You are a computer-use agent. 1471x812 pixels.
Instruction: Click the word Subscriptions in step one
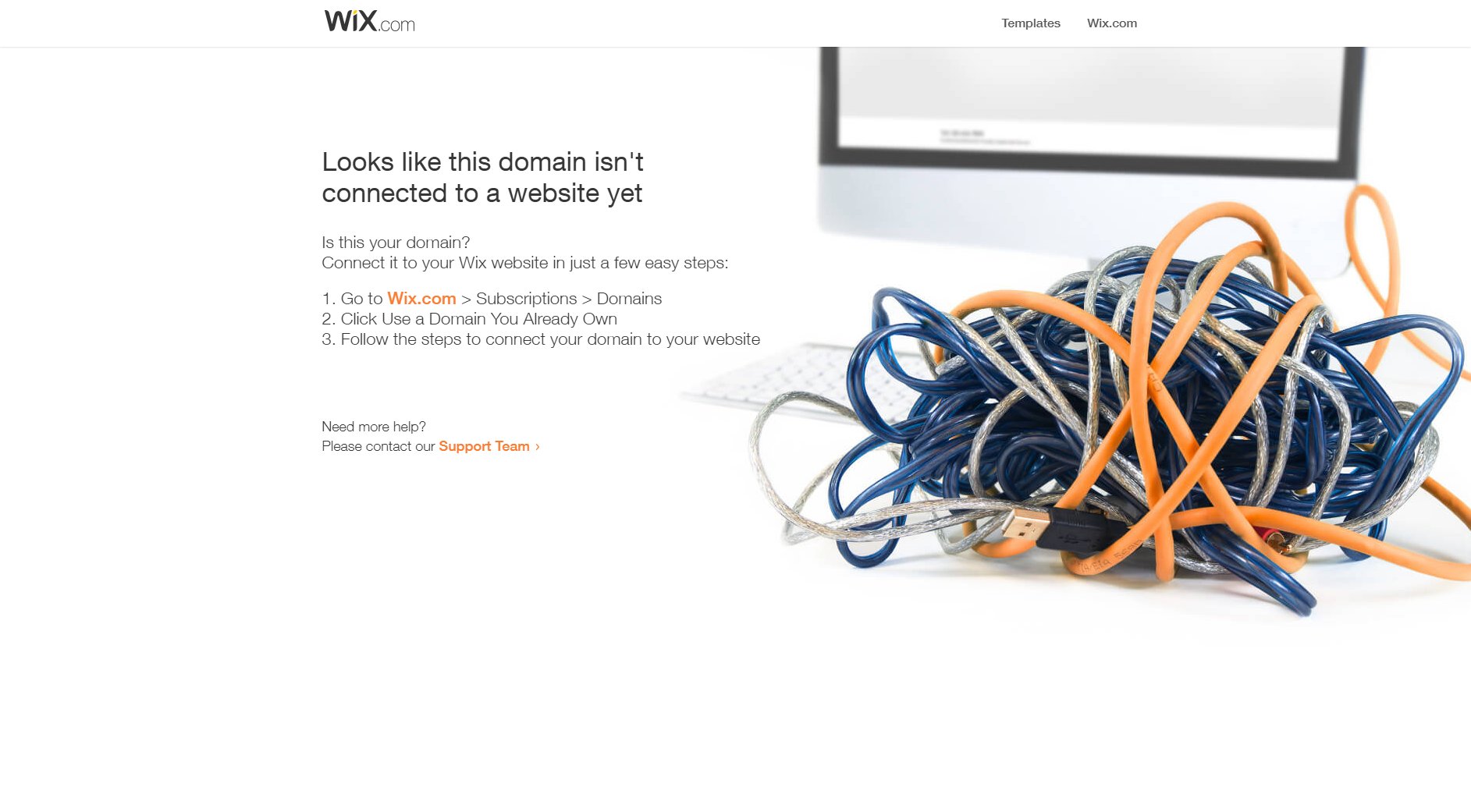click(526, 299)
